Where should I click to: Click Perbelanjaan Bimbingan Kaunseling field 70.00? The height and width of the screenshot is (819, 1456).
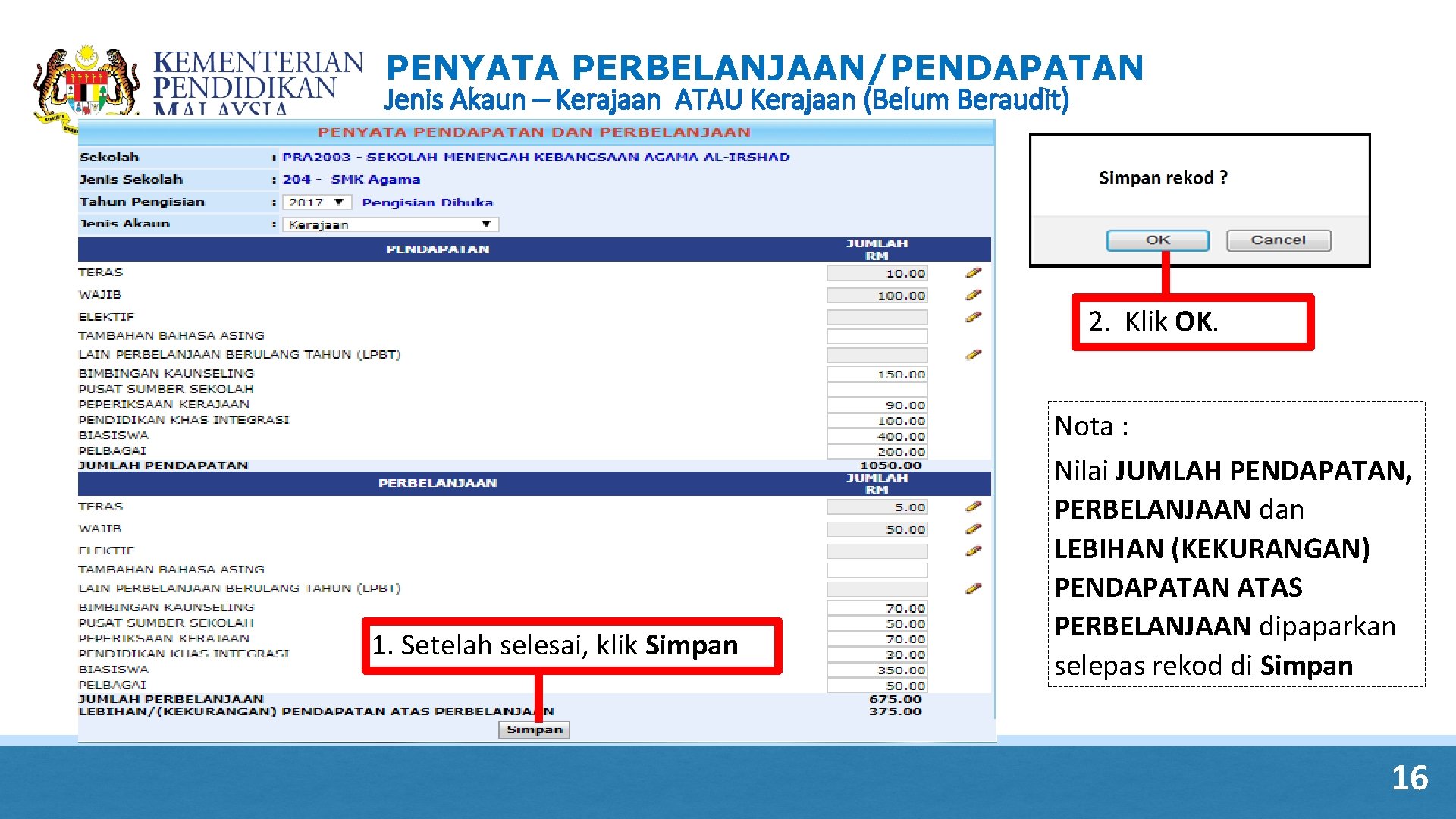[x=877, y=608]
